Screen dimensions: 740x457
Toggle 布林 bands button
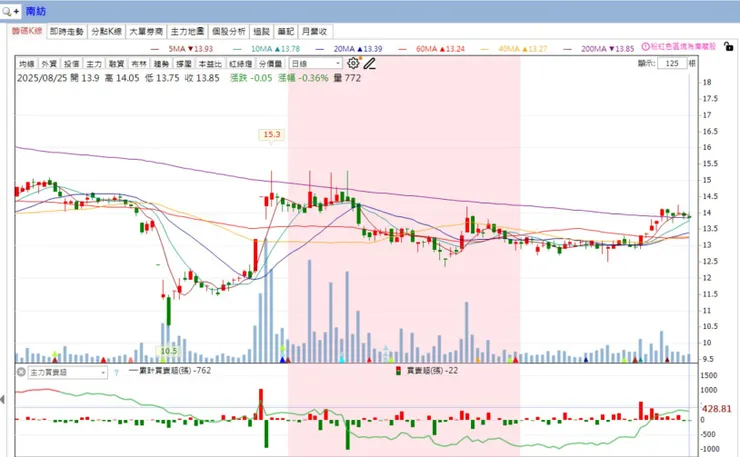(139, 64)
